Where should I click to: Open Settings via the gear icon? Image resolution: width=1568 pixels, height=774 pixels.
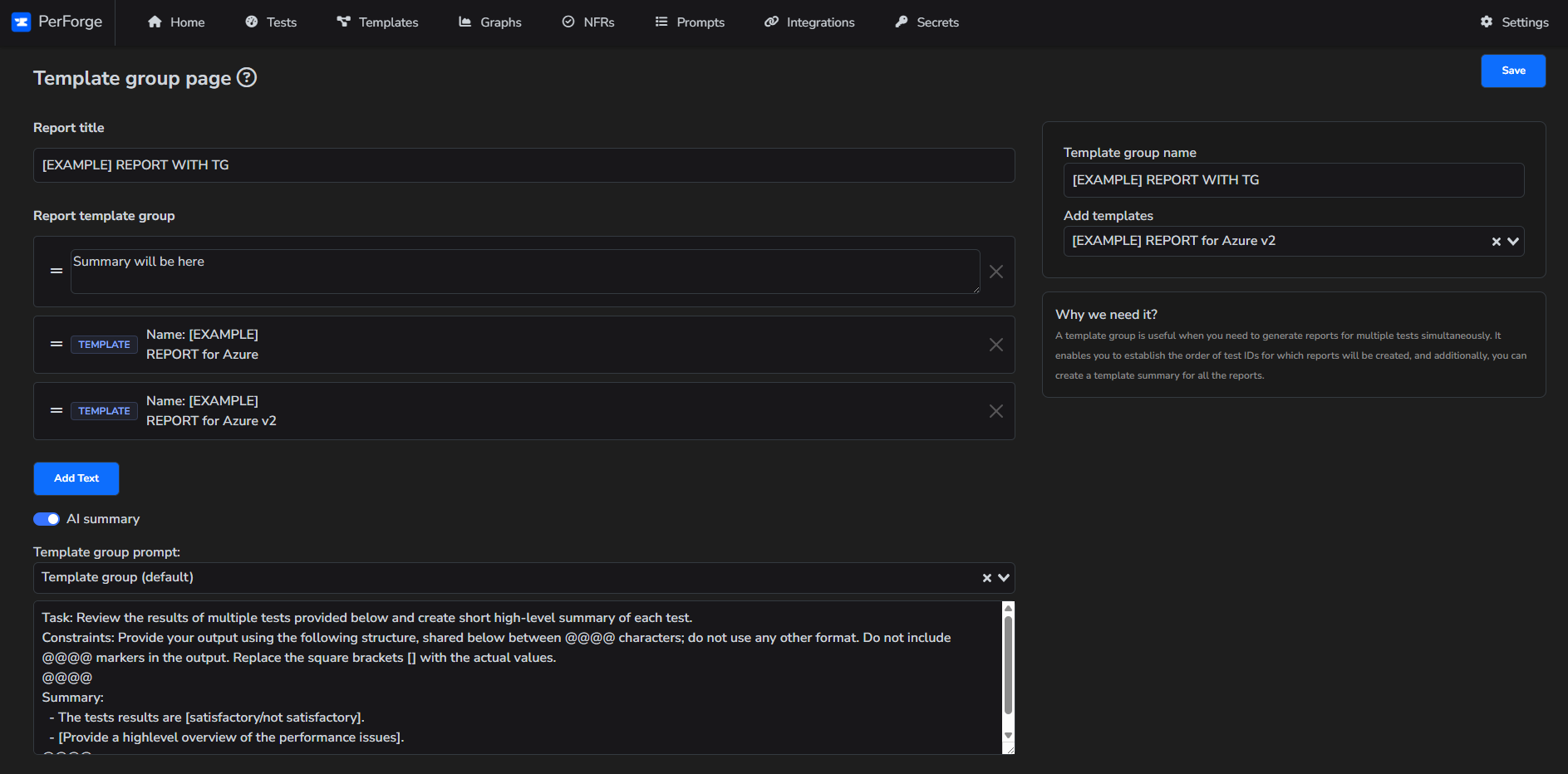point(1487,22)
